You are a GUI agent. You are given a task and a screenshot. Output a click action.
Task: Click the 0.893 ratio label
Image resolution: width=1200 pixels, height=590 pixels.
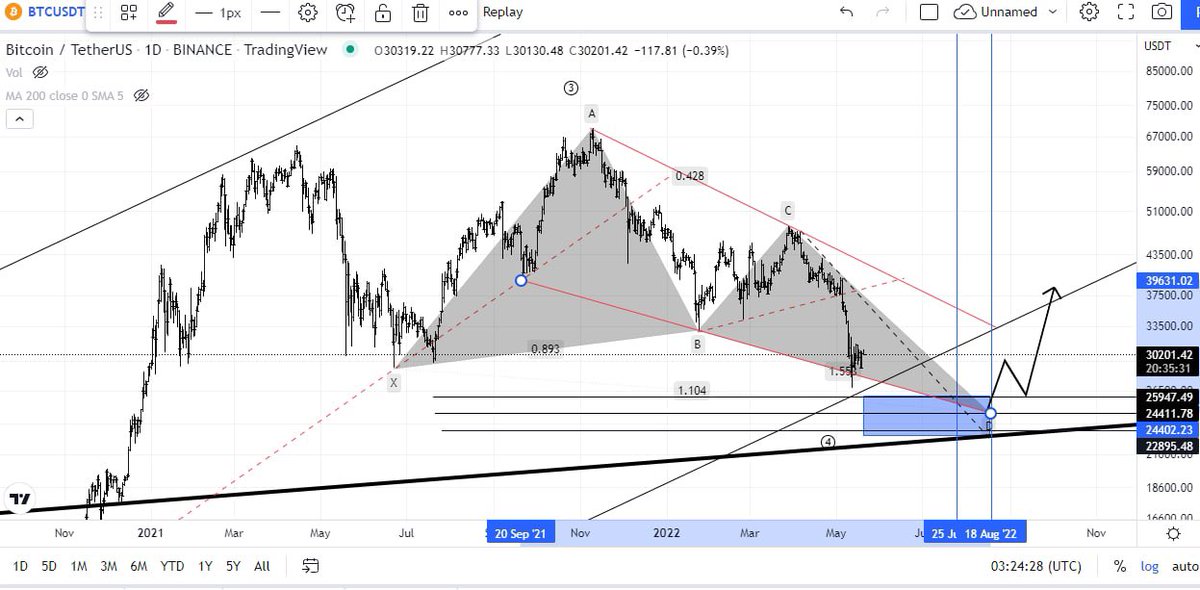click(545, 348)
